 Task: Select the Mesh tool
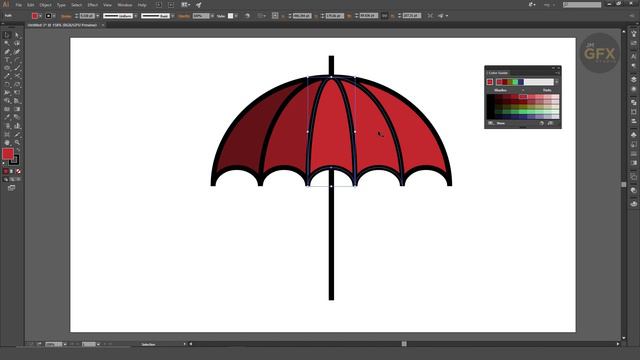point(7,109)
